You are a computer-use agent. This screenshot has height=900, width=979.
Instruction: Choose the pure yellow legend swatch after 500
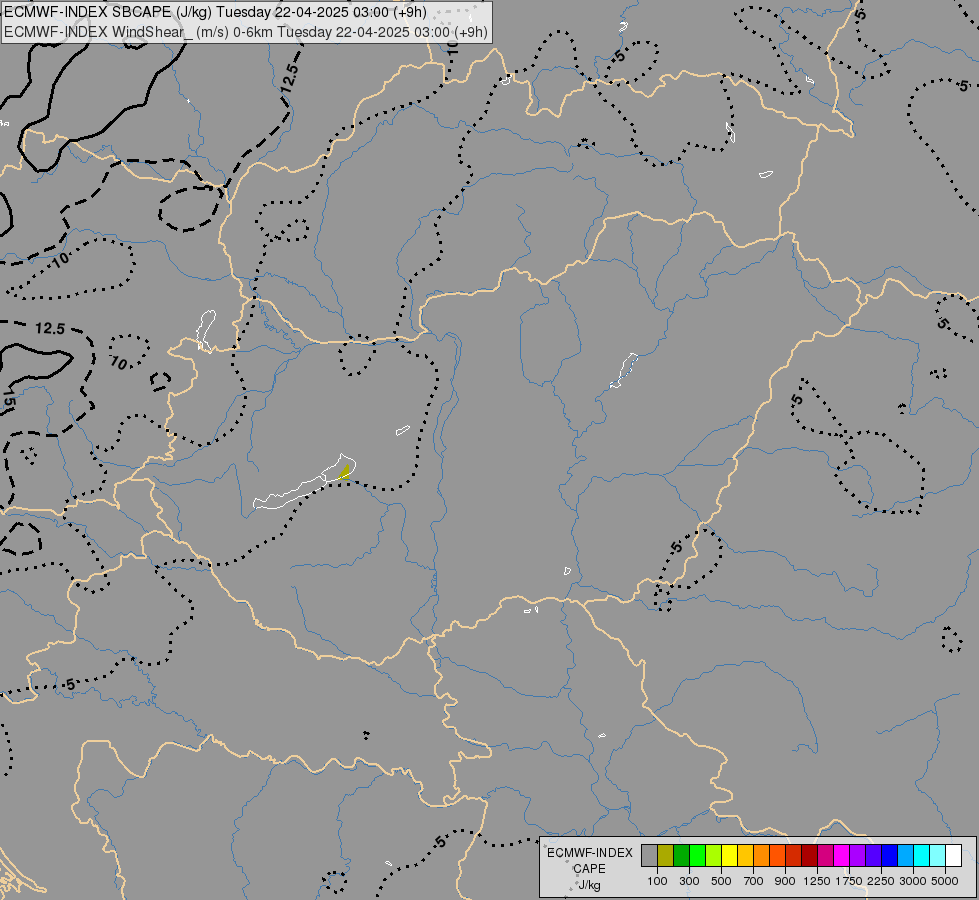point(729,855)
